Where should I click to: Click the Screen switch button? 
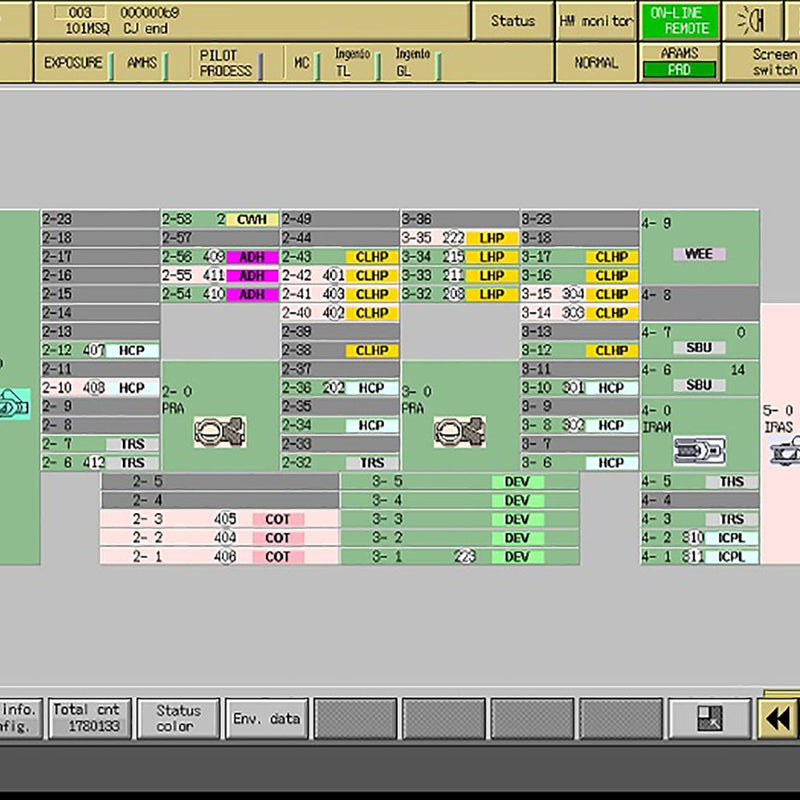(762, 63)
